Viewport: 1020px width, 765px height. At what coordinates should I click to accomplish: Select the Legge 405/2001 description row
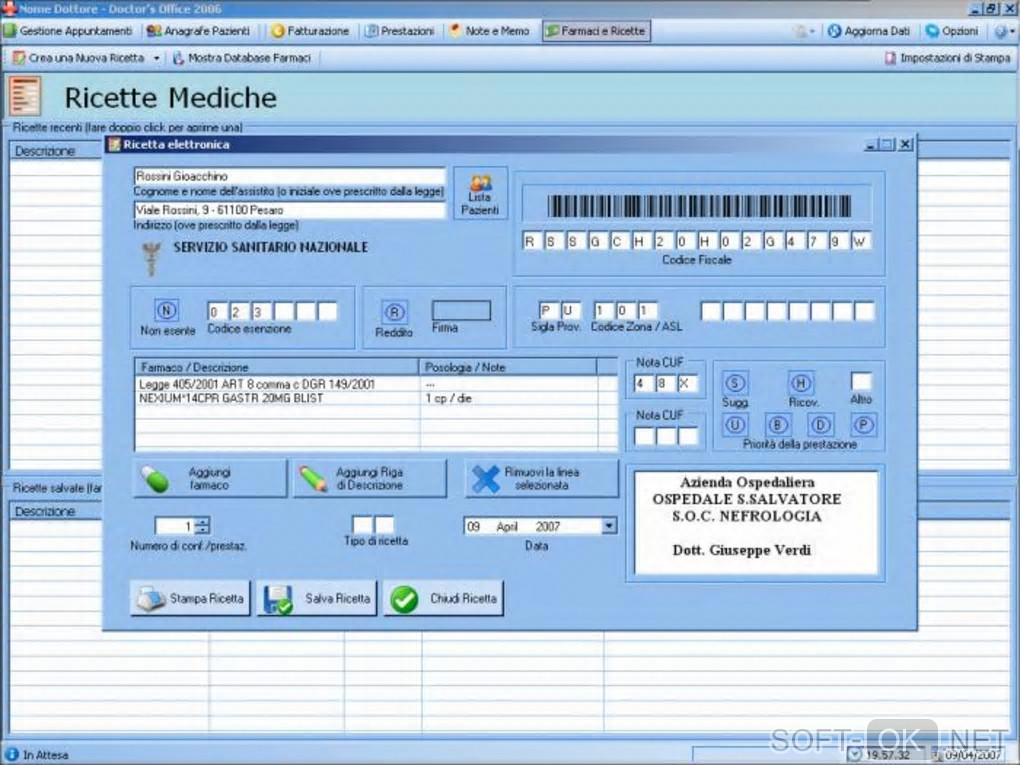(375, 384)
